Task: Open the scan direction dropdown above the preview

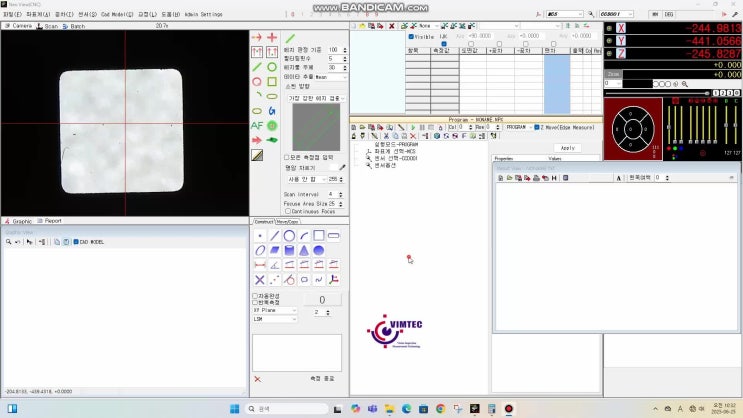Action: point(316,98)
